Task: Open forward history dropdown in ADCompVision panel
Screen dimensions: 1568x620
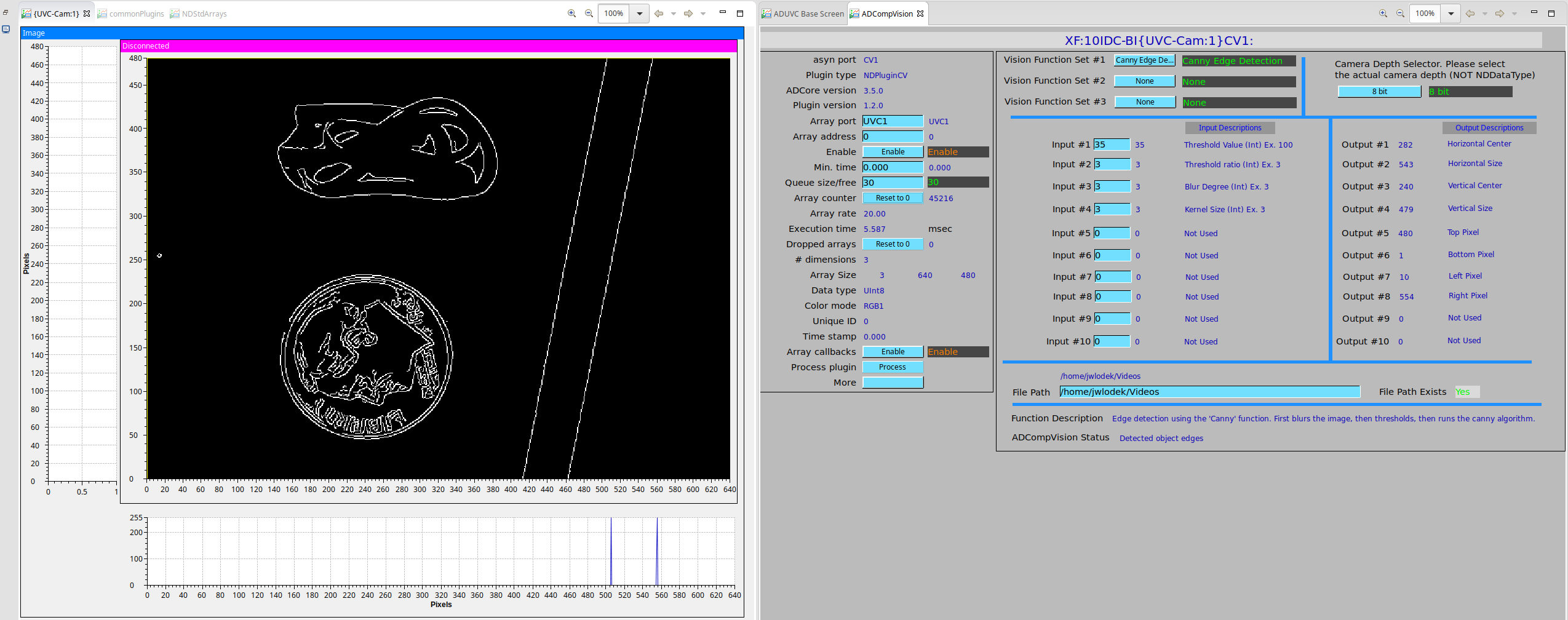Action: (x=1514, y=14)
